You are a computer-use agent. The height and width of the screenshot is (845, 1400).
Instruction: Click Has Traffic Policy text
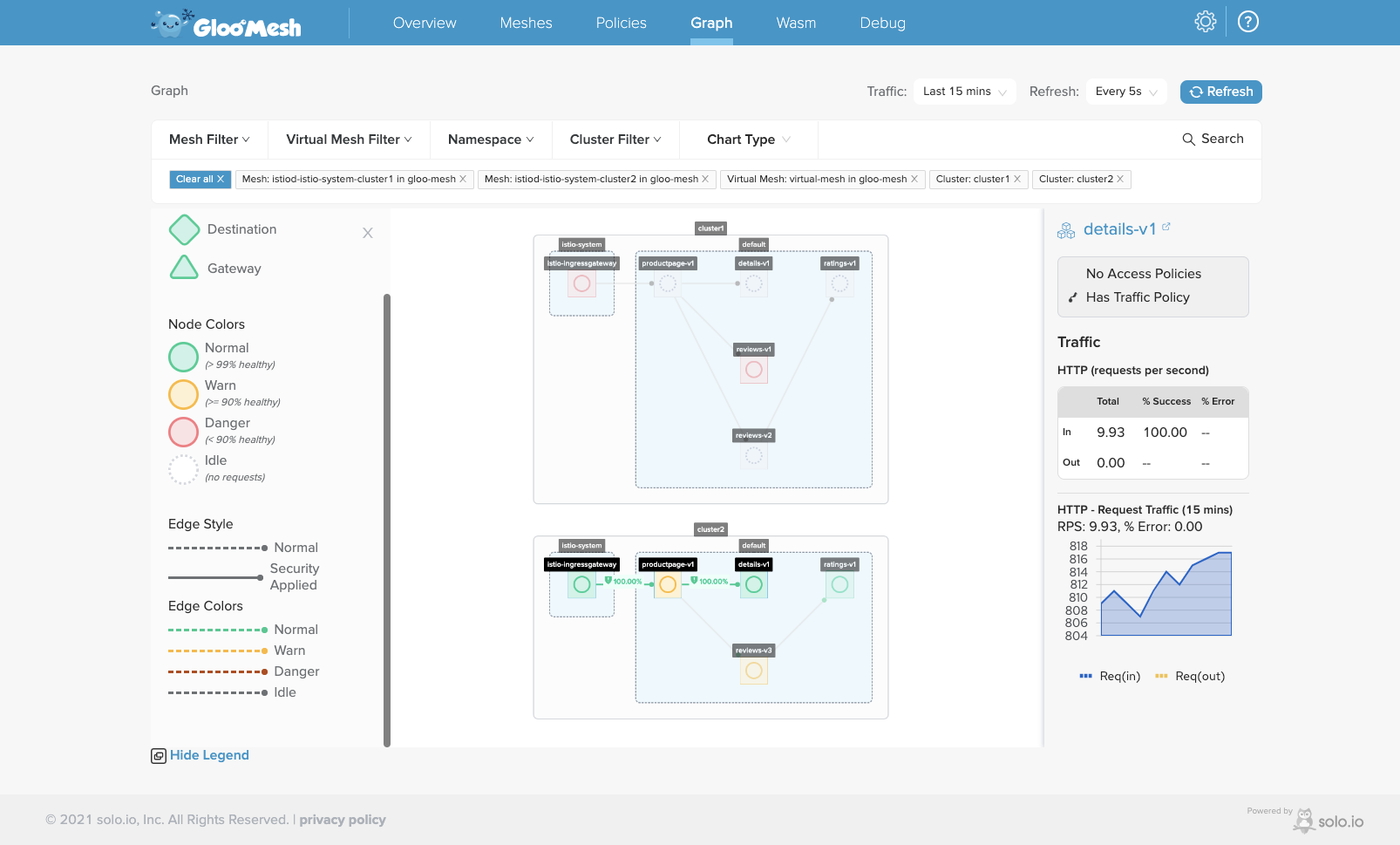coord(1138,297)
